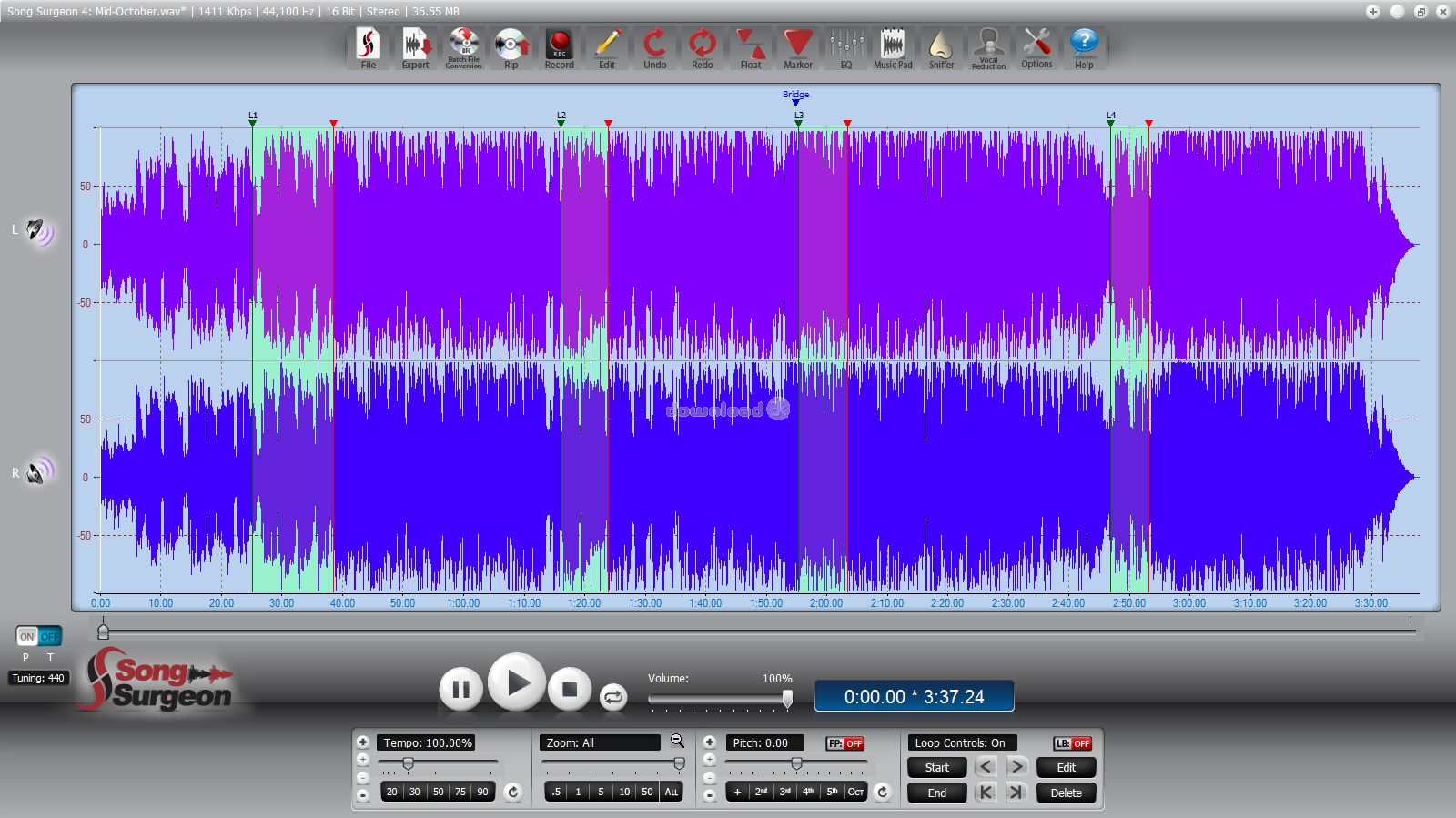The image size is (1456, 818).
Task: Select the 10 zoom preset
Action: point(624,792)
